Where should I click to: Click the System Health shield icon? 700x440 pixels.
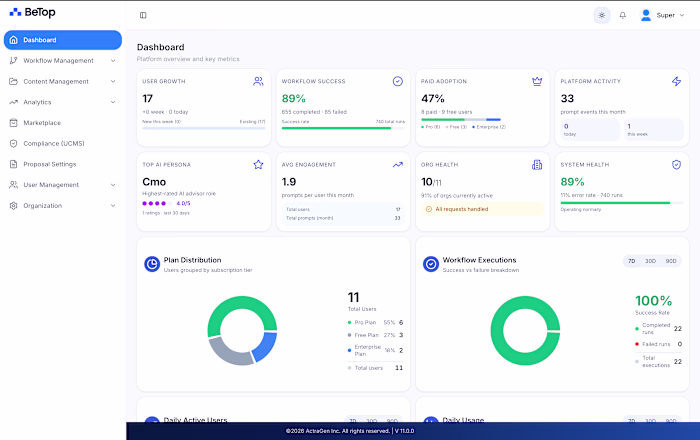point(676,165)
